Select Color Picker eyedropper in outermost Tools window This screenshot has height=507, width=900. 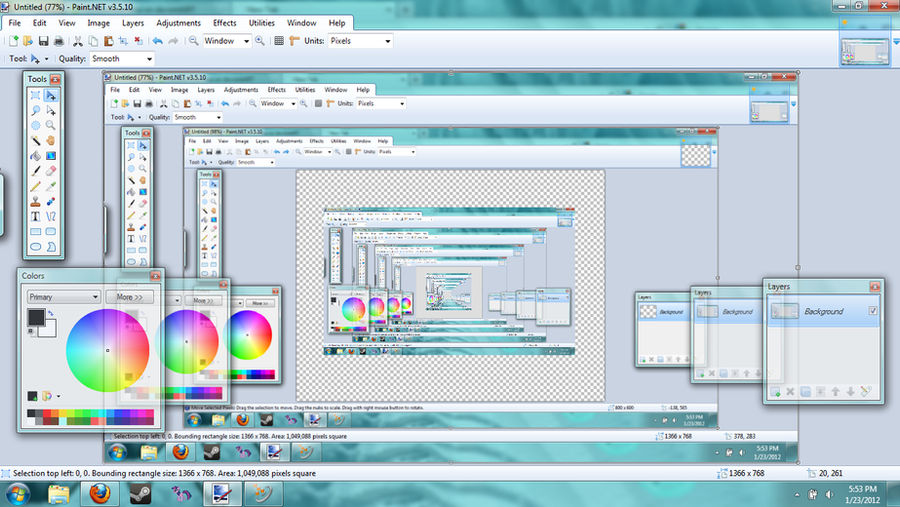[x=51, y=186]
